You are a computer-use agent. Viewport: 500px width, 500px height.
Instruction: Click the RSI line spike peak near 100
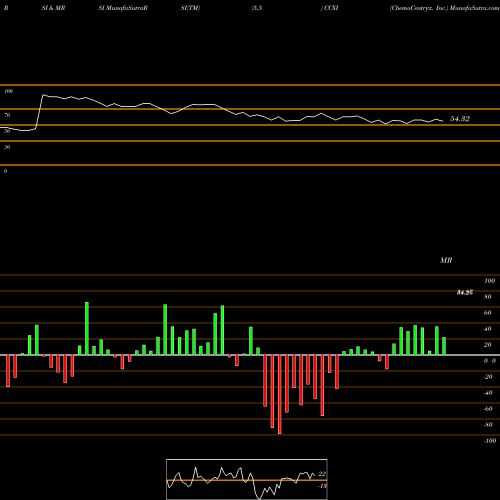coord(43,95)
